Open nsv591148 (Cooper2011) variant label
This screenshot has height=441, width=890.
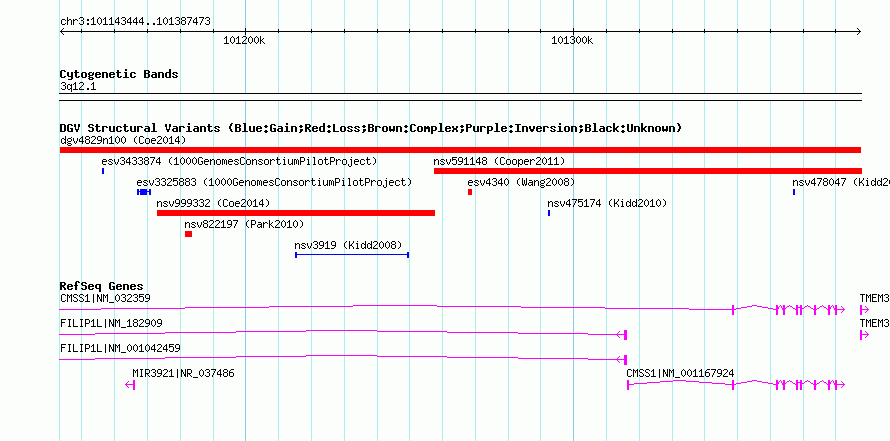pos(499,161)
